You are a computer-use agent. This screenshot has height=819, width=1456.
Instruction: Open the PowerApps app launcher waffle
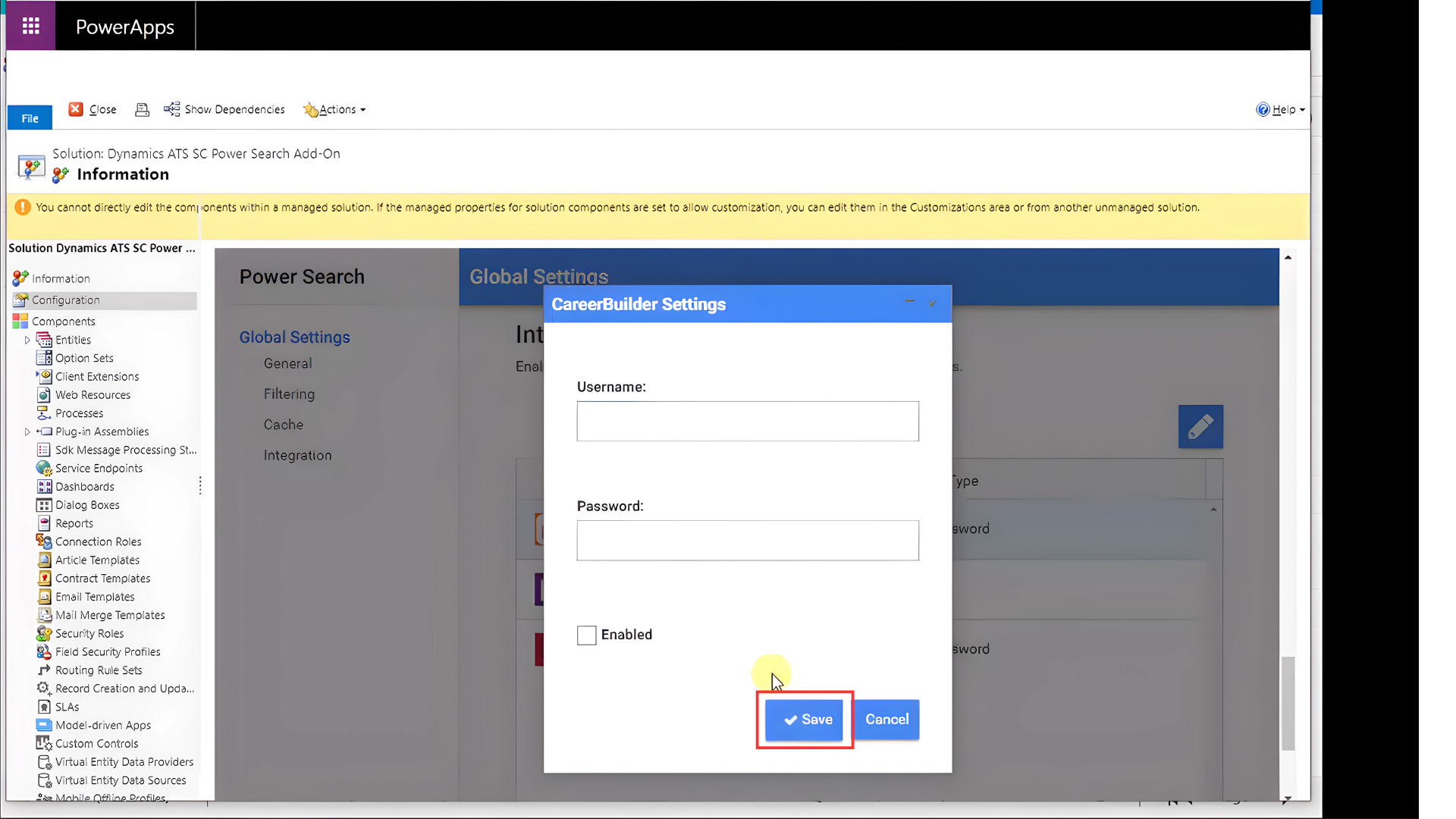click(x=30, y=26)
